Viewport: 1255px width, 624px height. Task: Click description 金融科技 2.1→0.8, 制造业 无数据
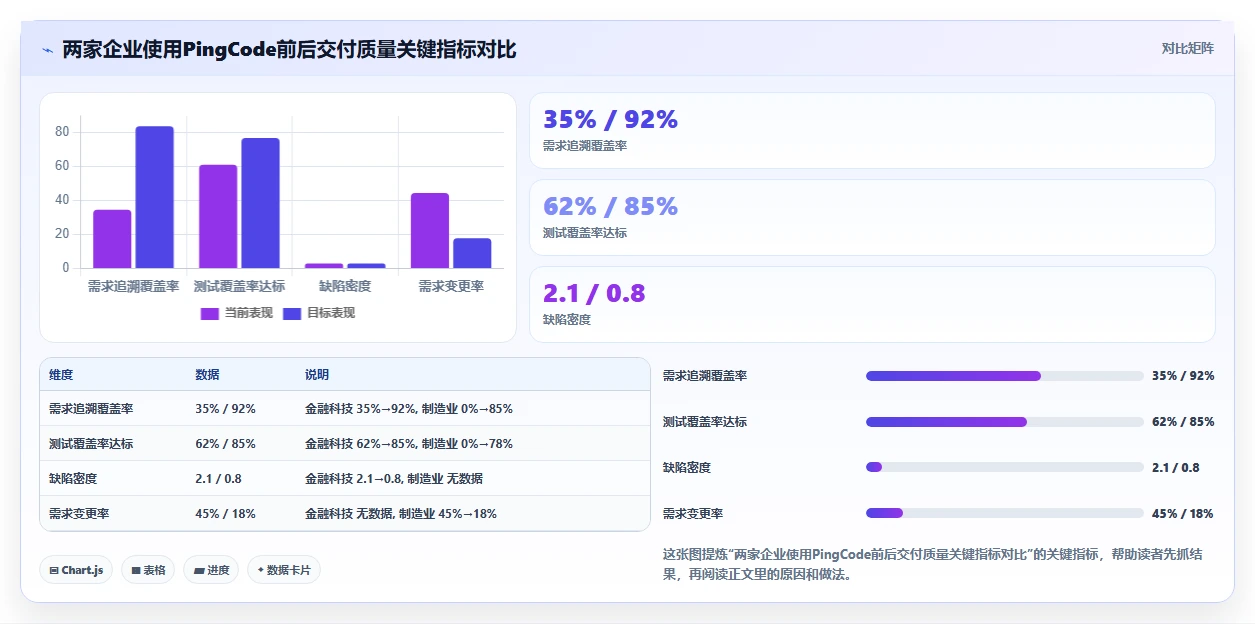(x=394, y=479)
